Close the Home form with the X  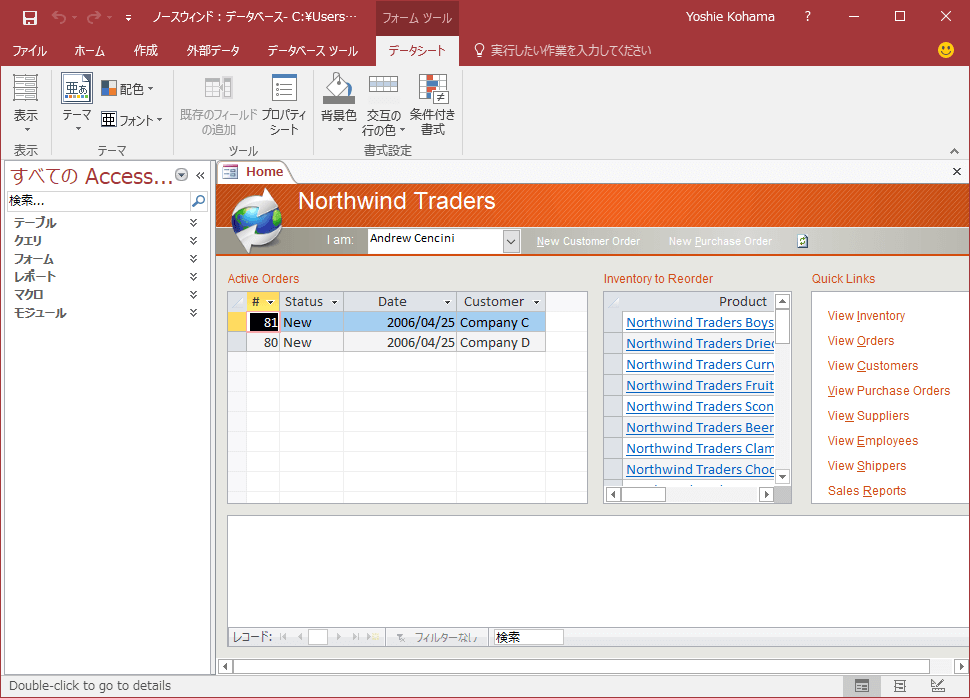click(956, 172)
